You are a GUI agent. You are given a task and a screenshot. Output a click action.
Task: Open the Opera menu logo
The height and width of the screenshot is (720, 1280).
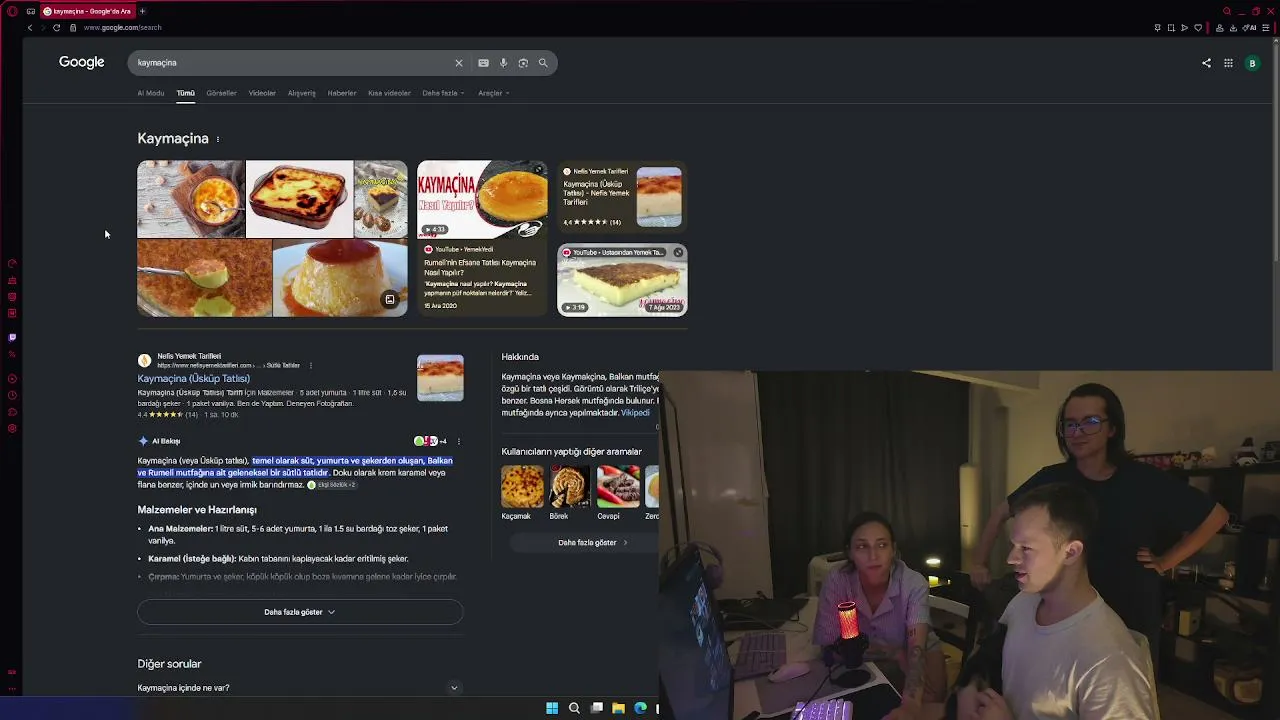pyautogui.click(x=12, y=11)
